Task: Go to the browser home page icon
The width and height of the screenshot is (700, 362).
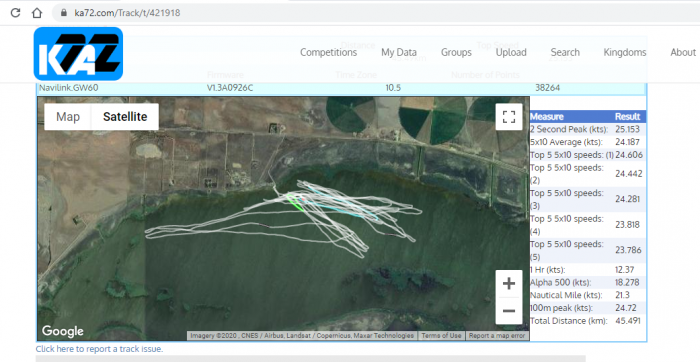Action: point(37,12)
